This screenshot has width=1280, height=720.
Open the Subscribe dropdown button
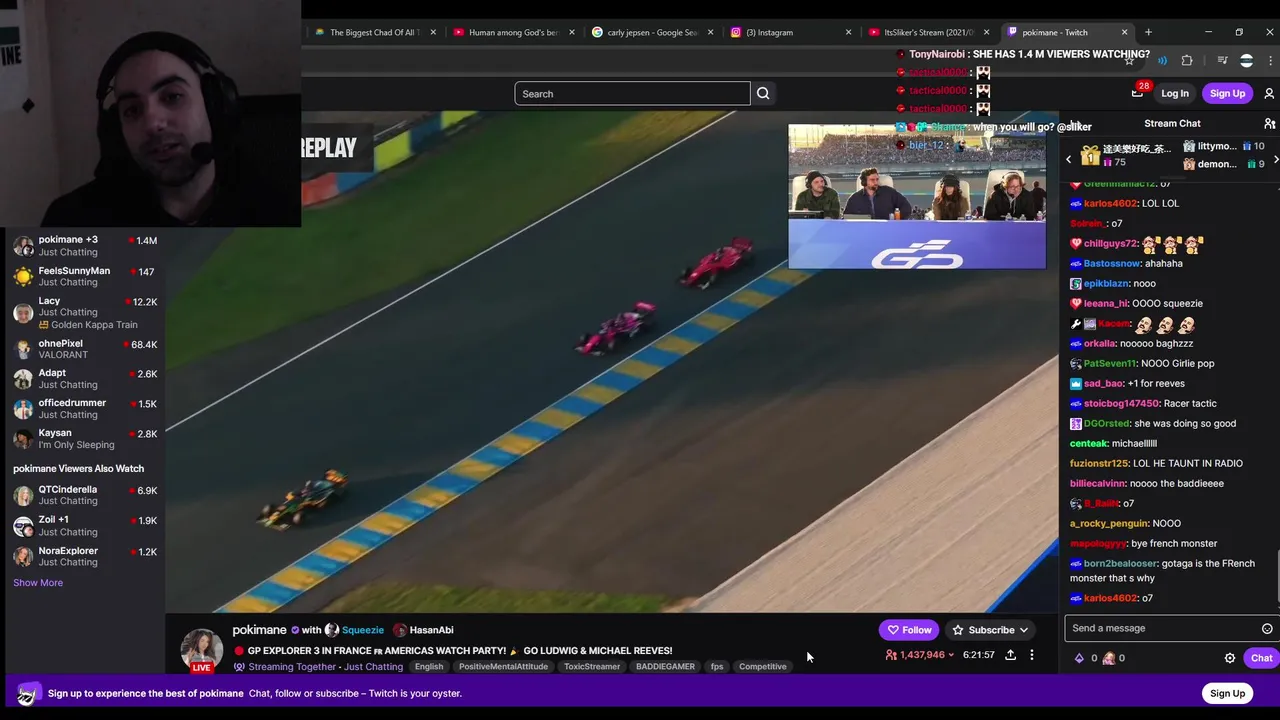click(990, 630)
